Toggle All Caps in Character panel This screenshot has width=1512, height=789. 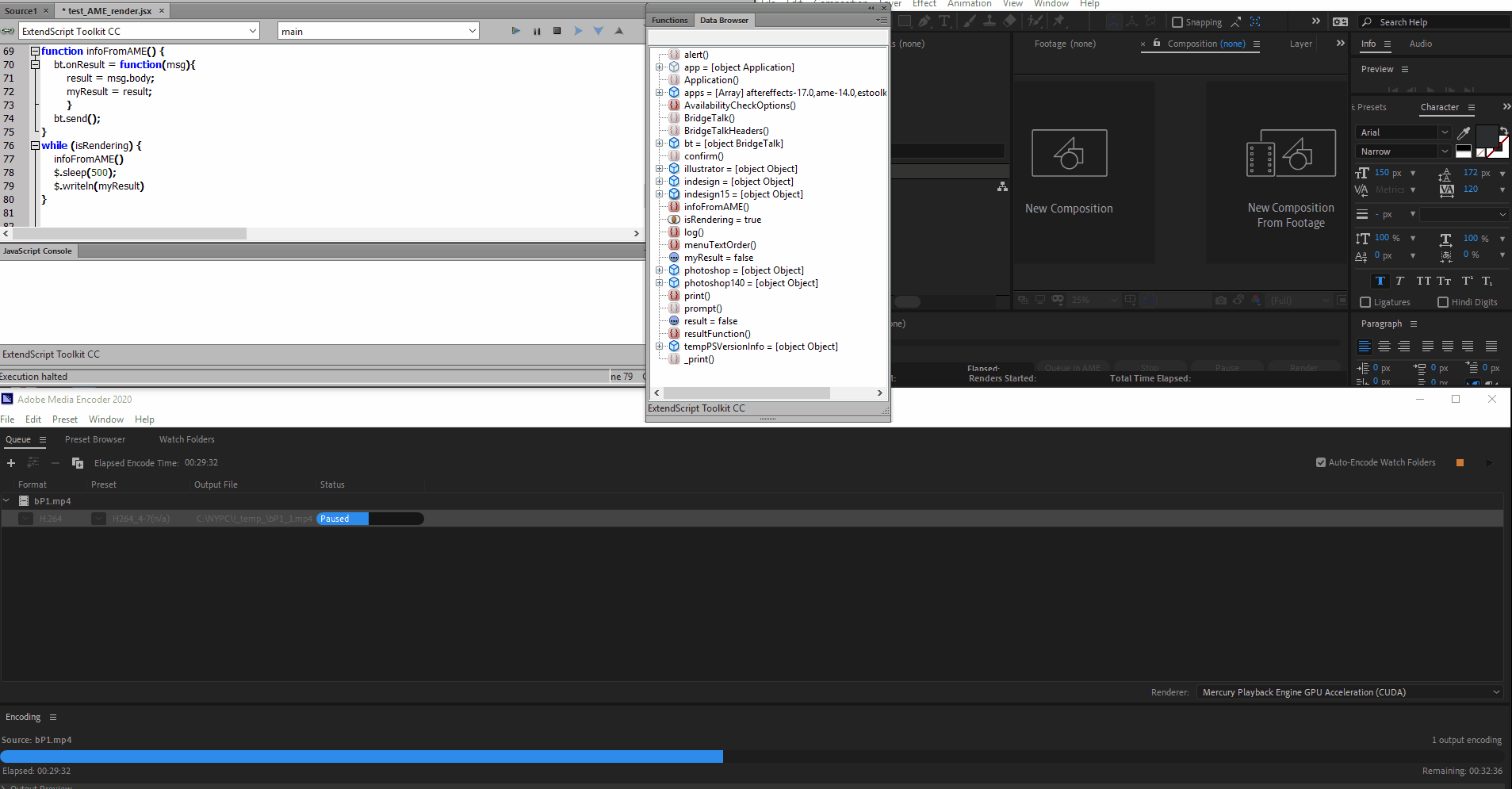[x=1424, y=281]
